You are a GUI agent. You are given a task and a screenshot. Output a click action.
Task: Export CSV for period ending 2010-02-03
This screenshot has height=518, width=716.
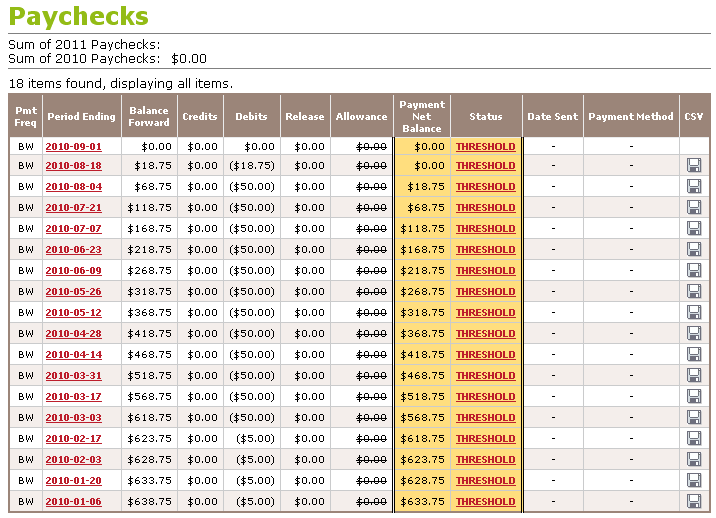tap(694, 460)
